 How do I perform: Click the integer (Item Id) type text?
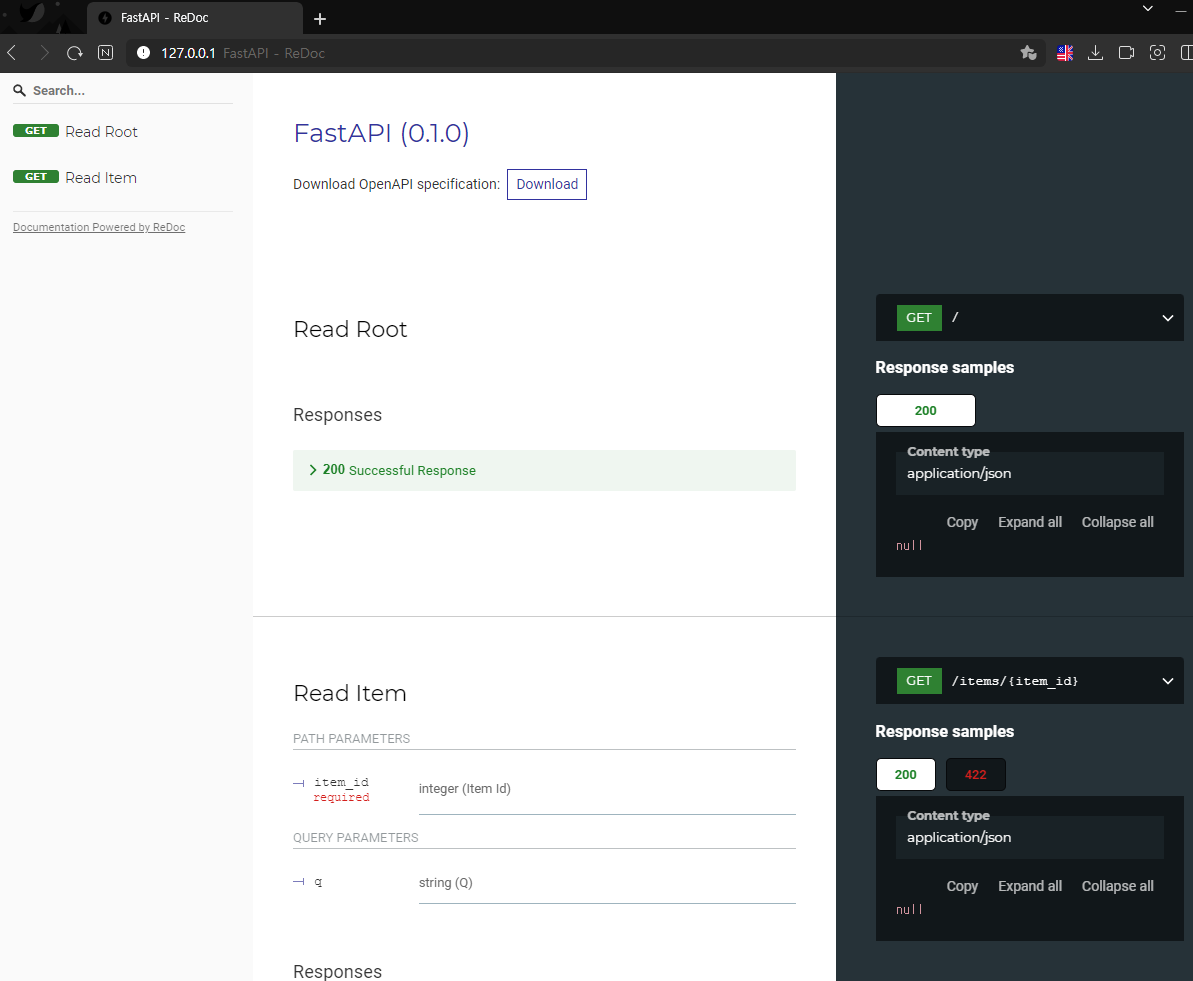pyautogui.click(x=464, y=788)
